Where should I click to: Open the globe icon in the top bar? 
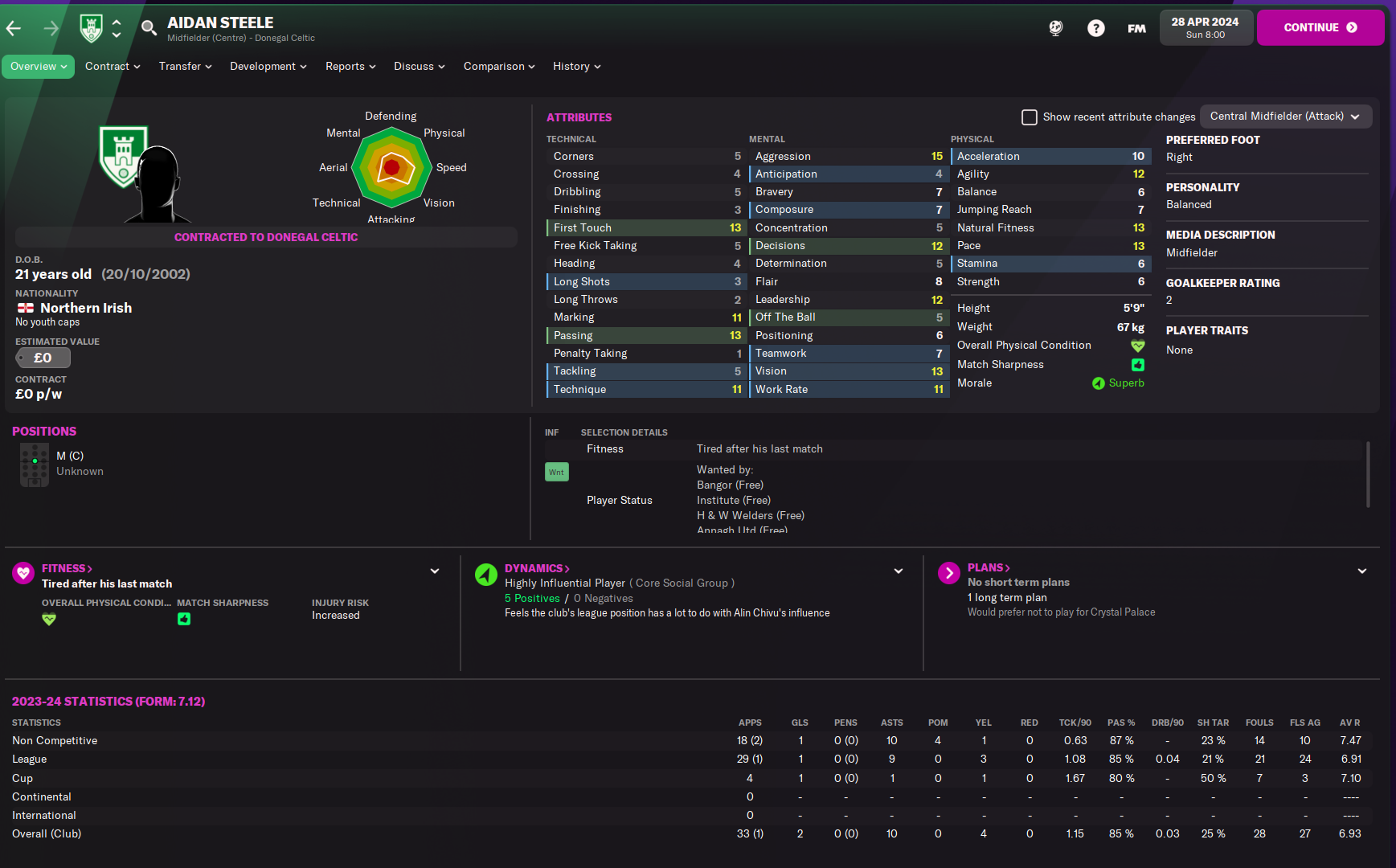click(x=1056, y=28)
